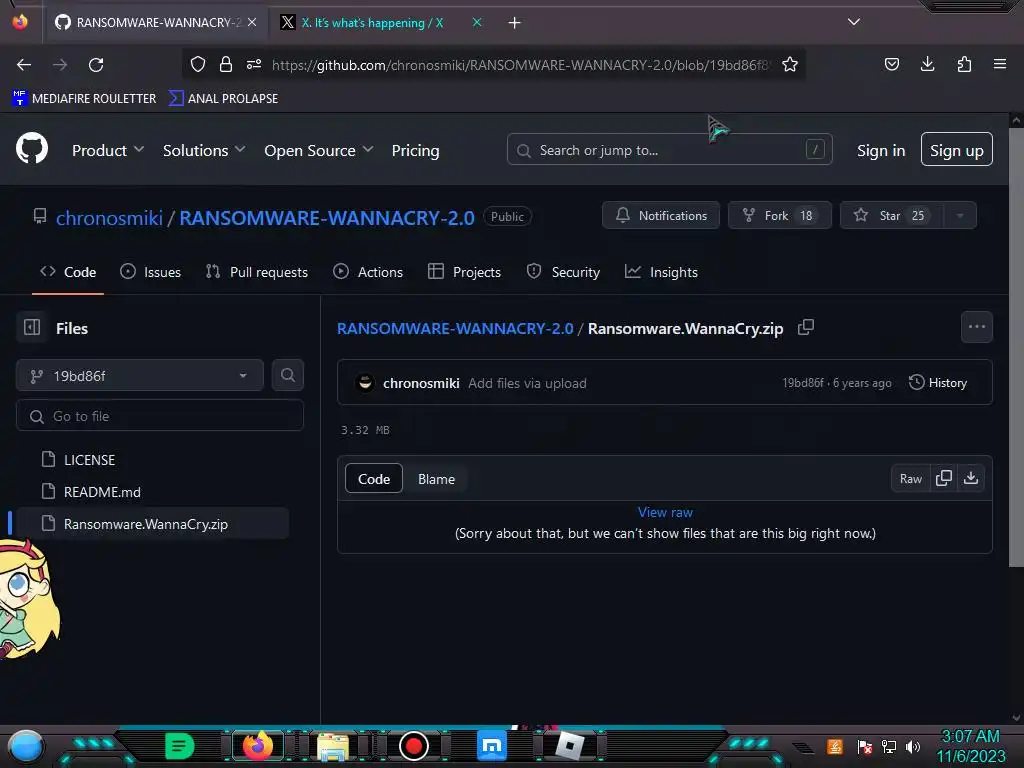The image size is (1024, 768).
Task: Click the network tray icon
Action: pyautogui.click(x=889, y=746)
